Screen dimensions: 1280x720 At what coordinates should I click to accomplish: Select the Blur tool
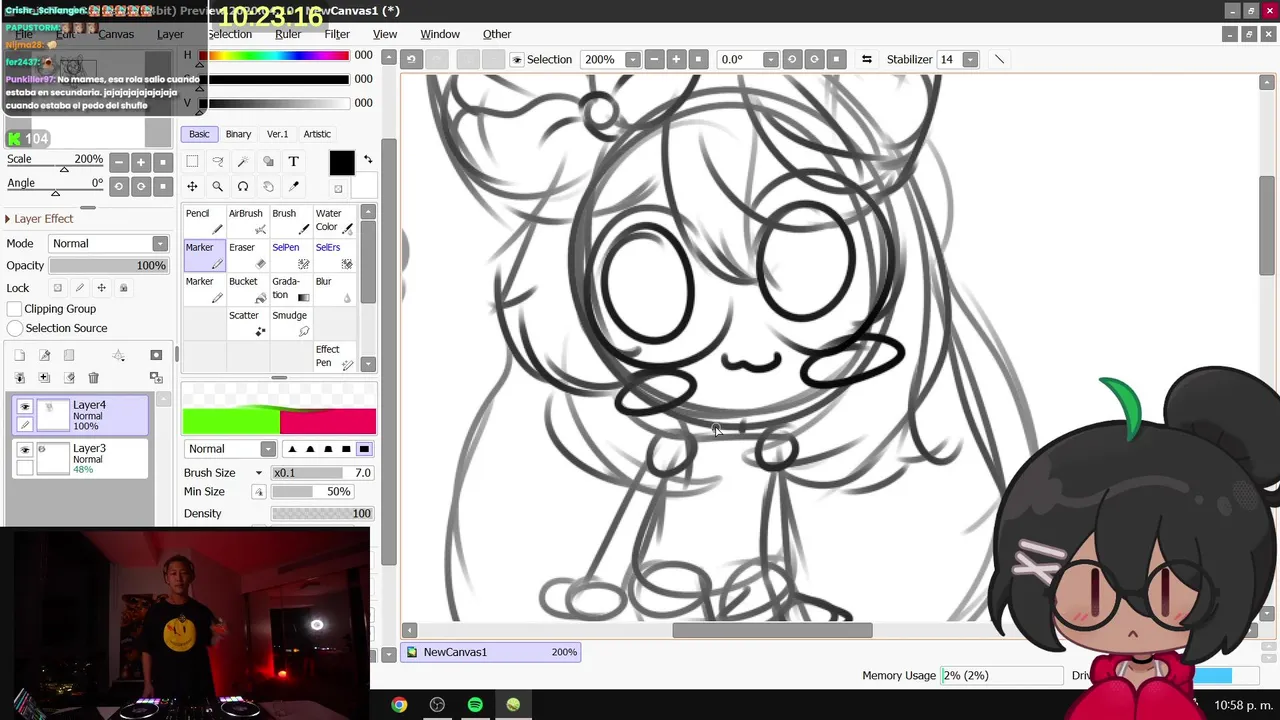click(334, 289)
